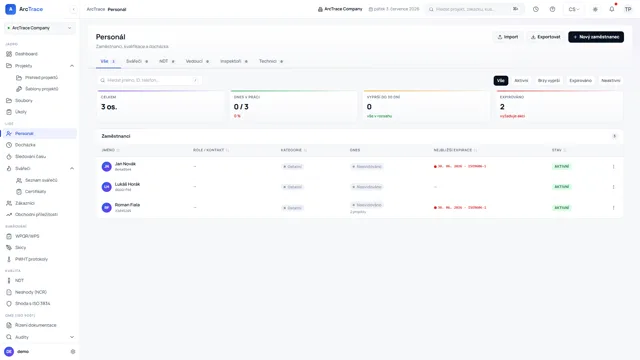Open Sledování času time tracking
The height and width of the screenshot is (360, 640).
[30, 156]
